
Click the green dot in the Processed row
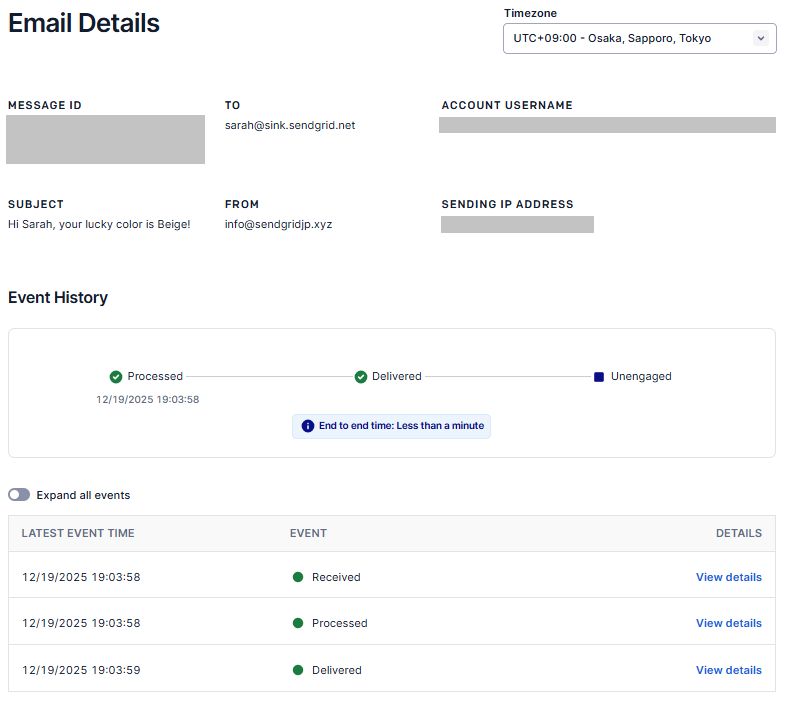tap(298, 623)
